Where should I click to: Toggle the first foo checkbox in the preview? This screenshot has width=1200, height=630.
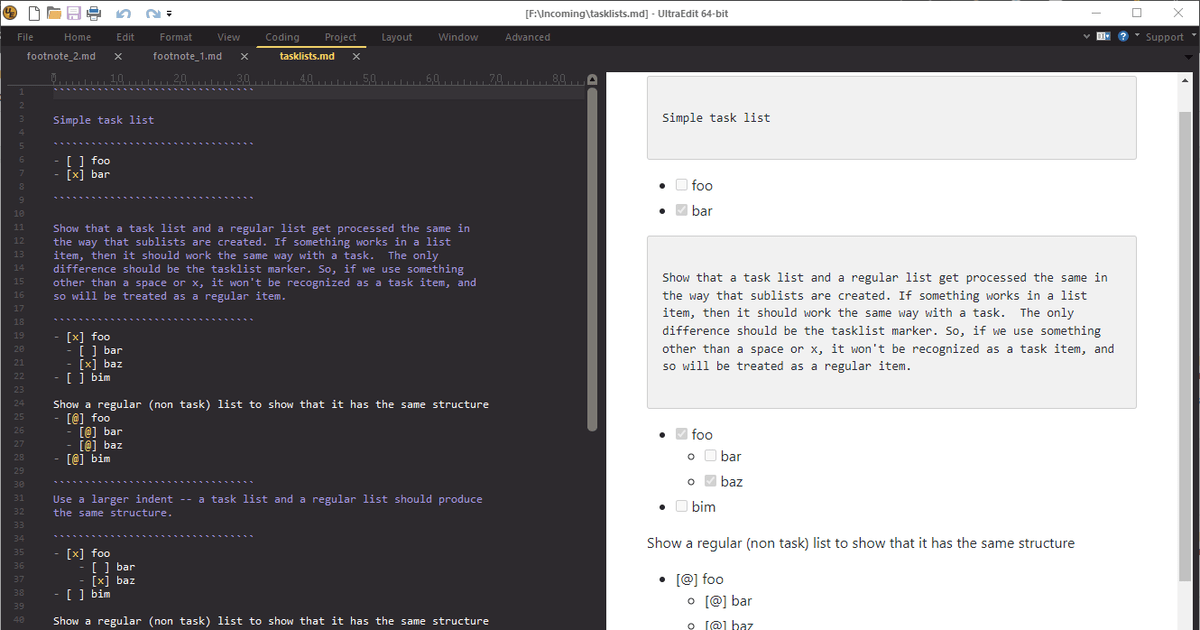tap(682, 185)
